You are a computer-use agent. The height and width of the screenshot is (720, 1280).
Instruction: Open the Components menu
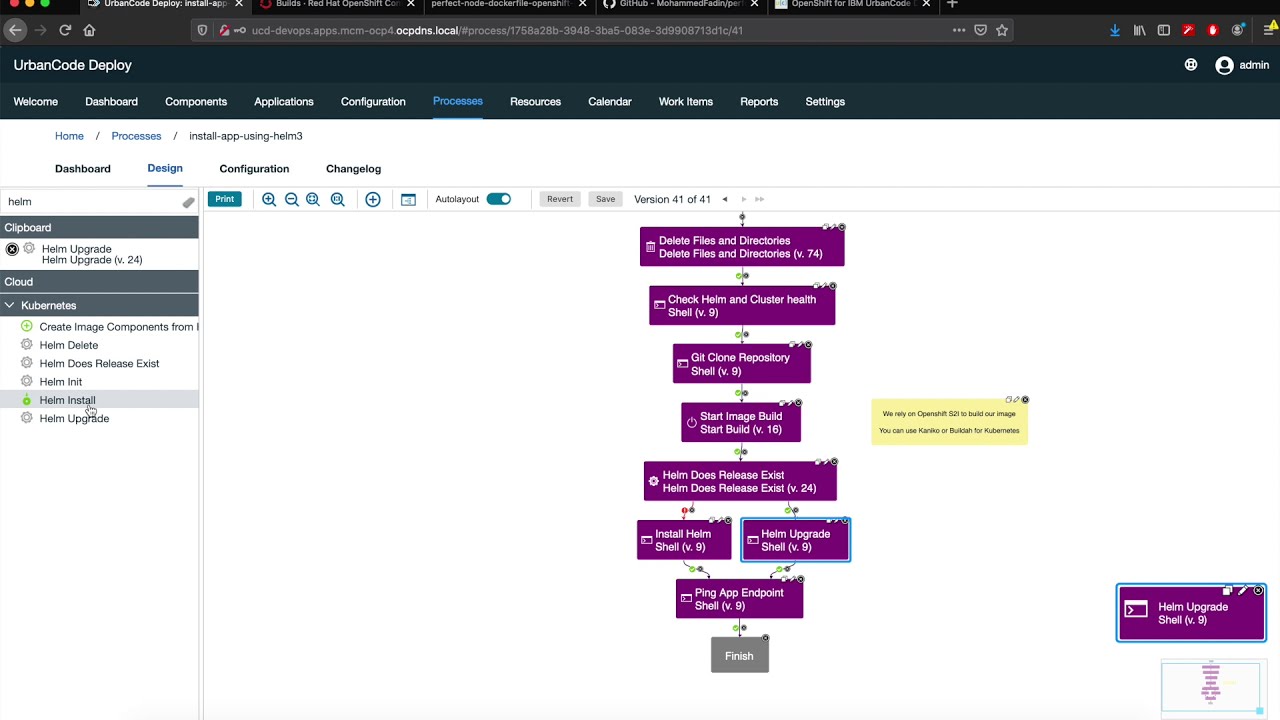196,101
